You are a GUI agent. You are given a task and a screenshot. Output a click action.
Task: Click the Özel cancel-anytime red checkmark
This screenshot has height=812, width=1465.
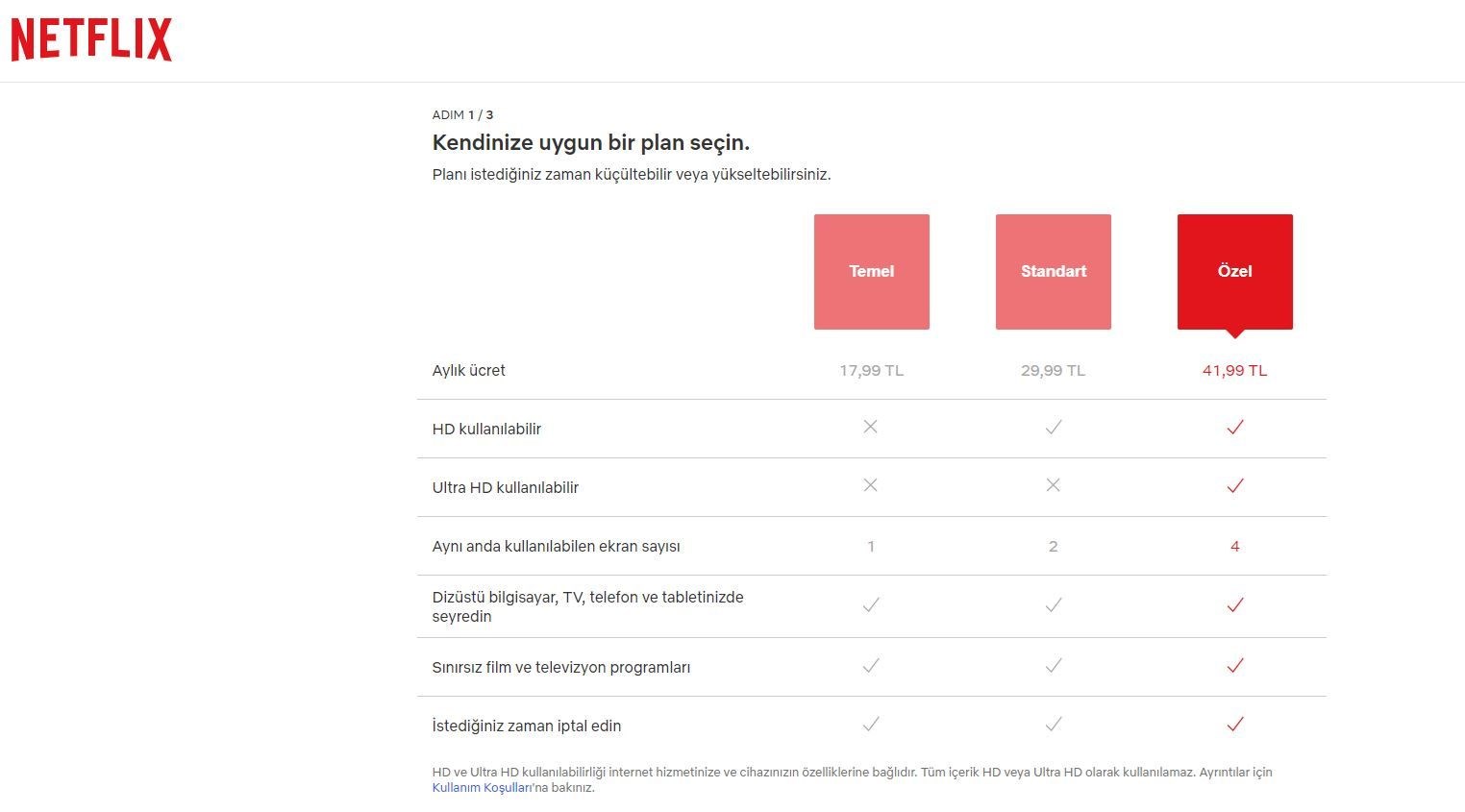pos(1235,725)
